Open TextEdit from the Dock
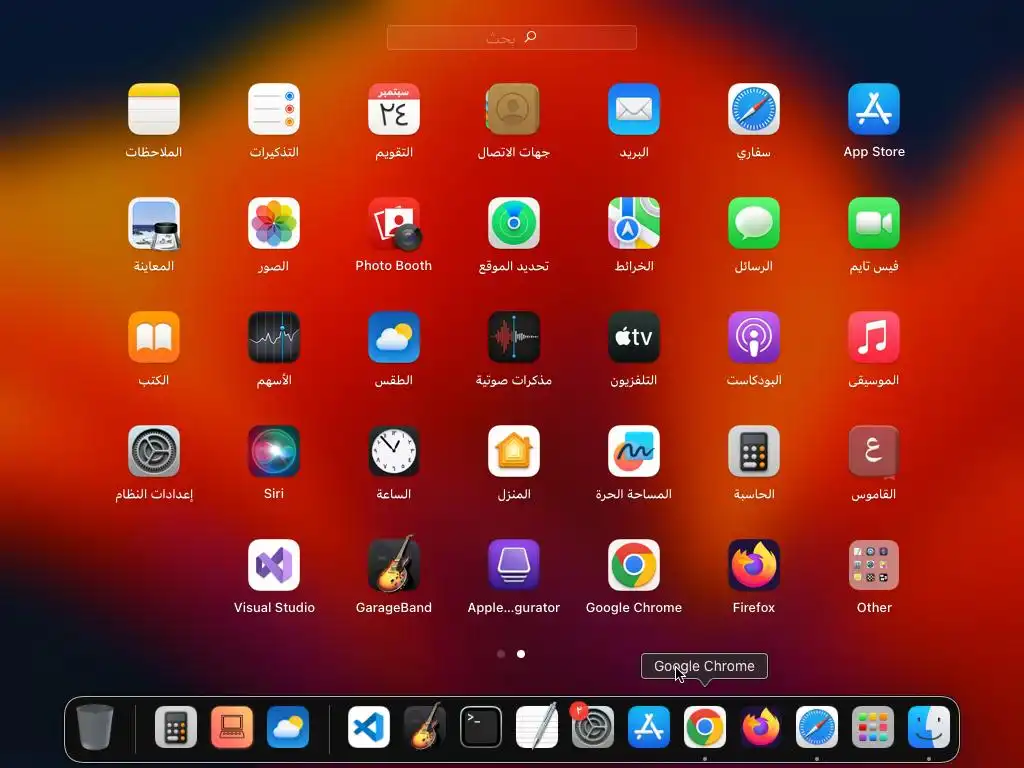Viewport: 1024px width, 768px height. click(x=537, y=726)
